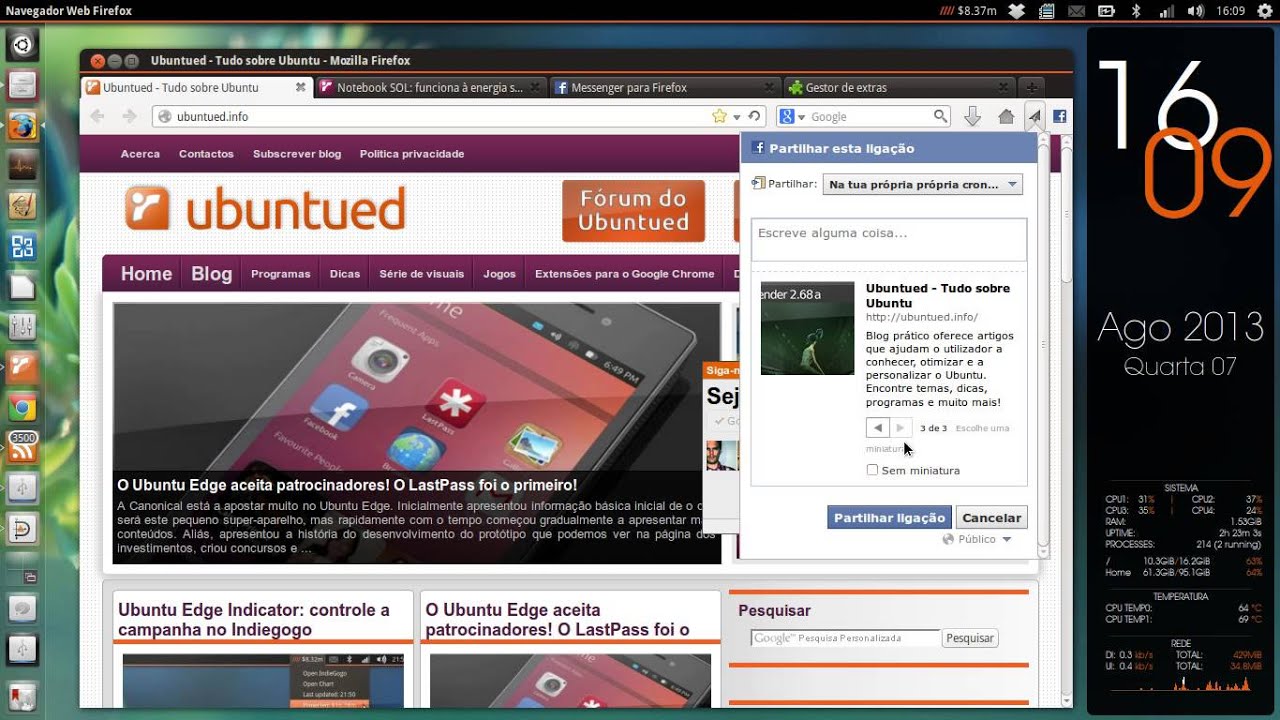
Task: Go forward to the next page
Action: [129, 116]
